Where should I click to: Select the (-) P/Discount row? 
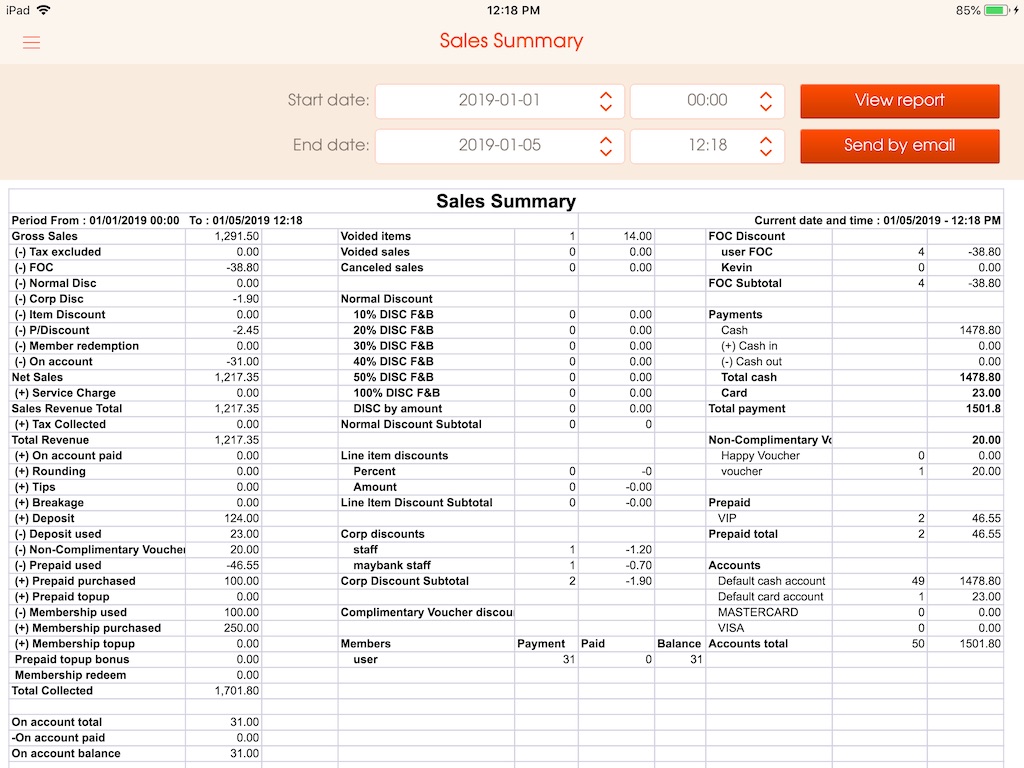pyautogui.click(x=136, y=330)
